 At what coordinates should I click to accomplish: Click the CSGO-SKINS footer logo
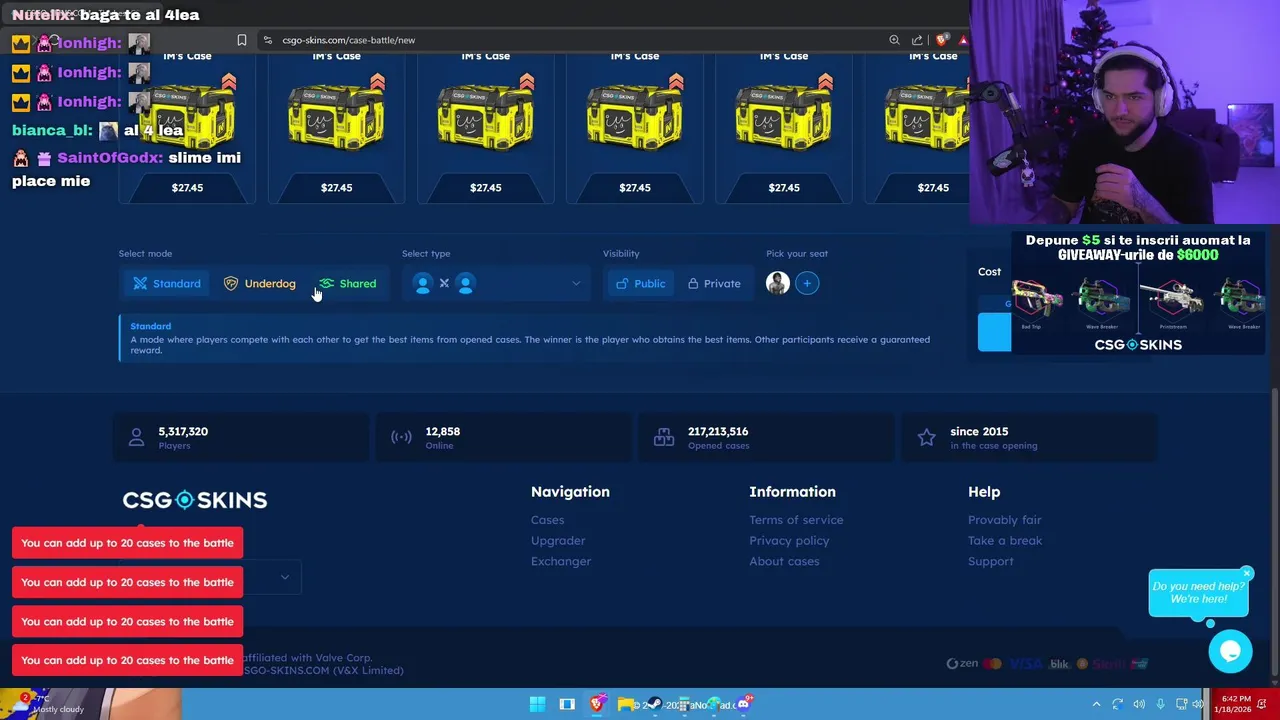195,500
